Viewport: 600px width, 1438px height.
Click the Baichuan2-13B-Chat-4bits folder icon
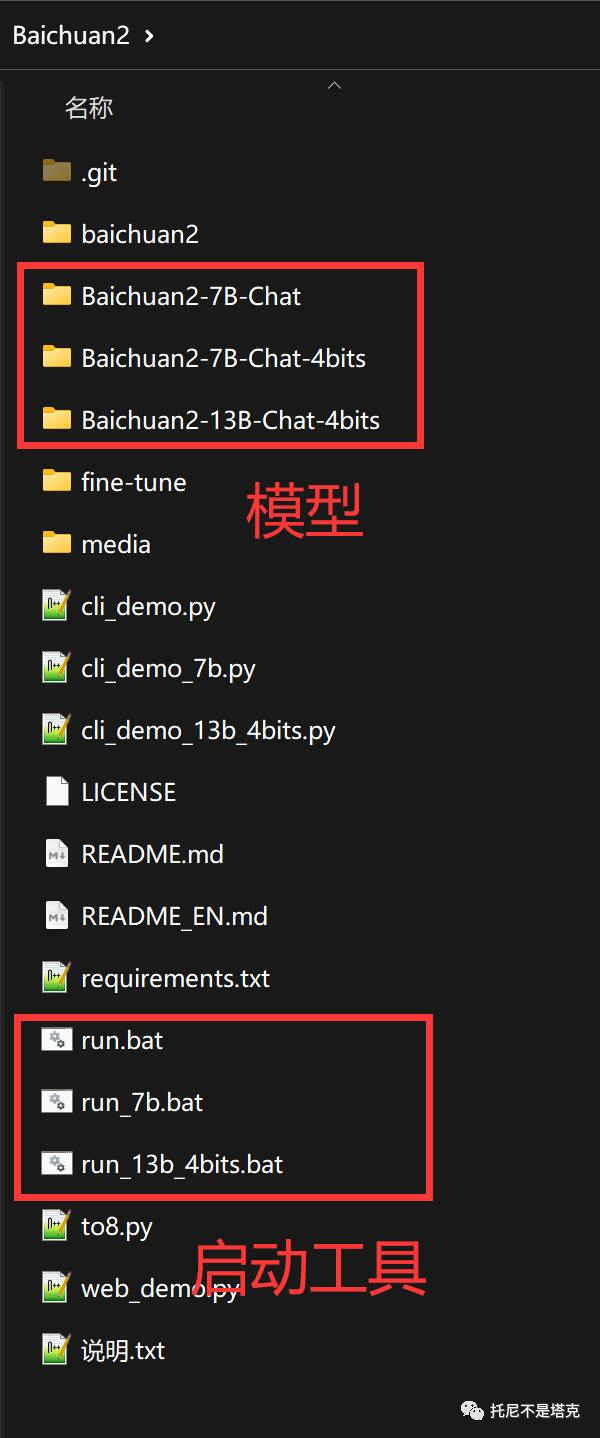coord(57,419)
